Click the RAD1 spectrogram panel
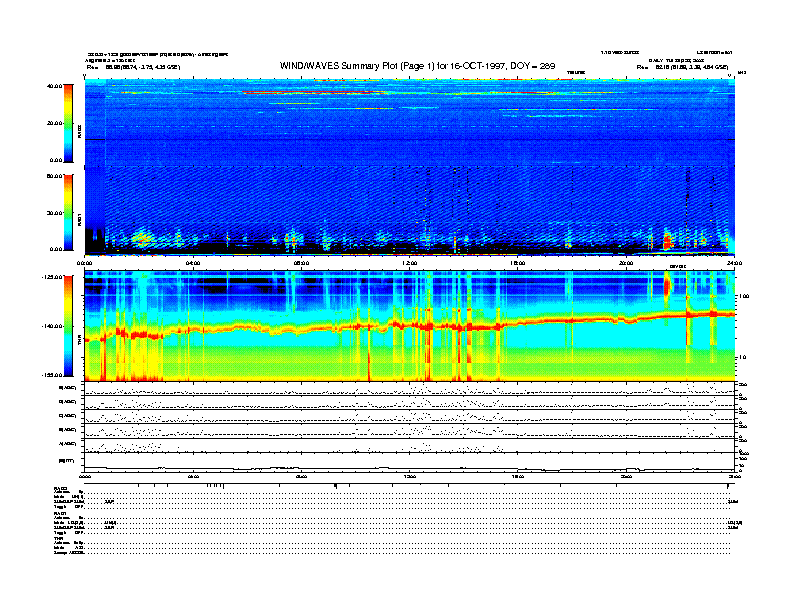Image resolution: width=792 pixels, height=612 pixels. click(410, 211)
